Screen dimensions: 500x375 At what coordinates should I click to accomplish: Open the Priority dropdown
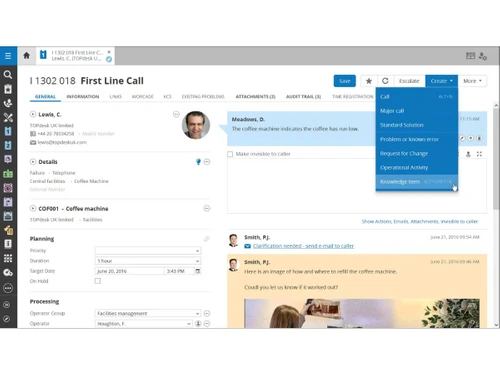click(148, 250)
